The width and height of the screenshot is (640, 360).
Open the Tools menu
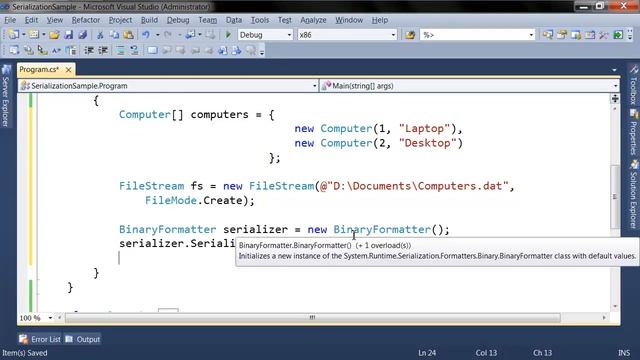pyautogui.click(x=260, y=20)
